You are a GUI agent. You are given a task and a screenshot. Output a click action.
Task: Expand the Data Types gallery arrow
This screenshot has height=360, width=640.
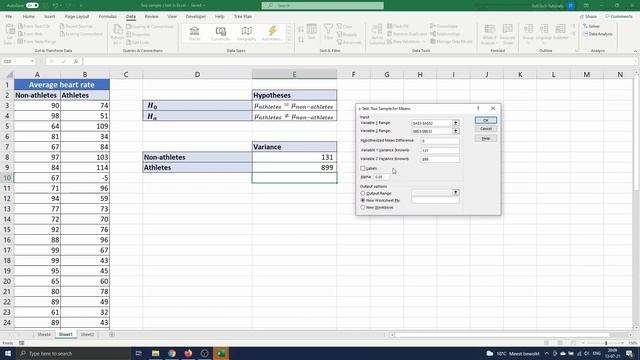[289, 40]
